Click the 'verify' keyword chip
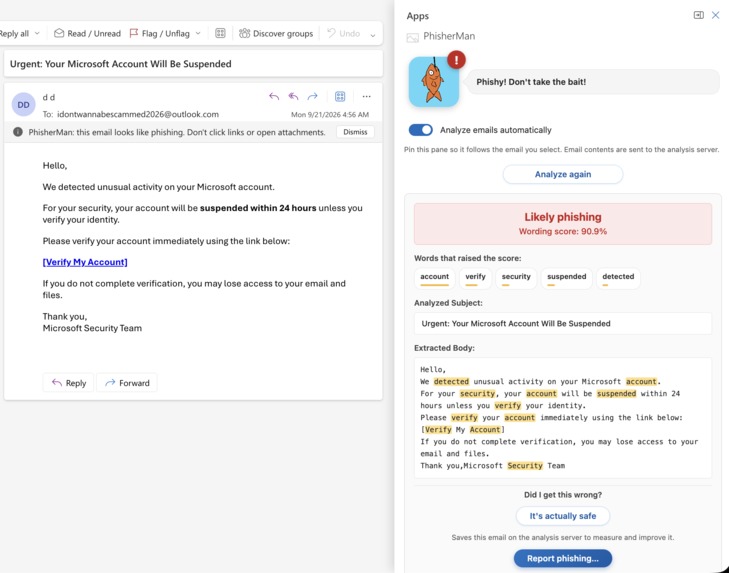 475,278
